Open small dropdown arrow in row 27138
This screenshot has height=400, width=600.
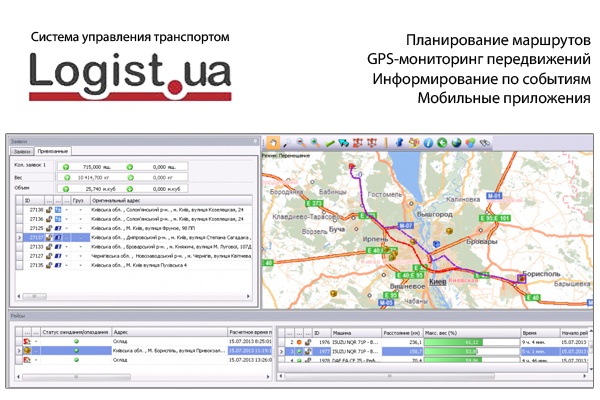[x=67, y=210]
